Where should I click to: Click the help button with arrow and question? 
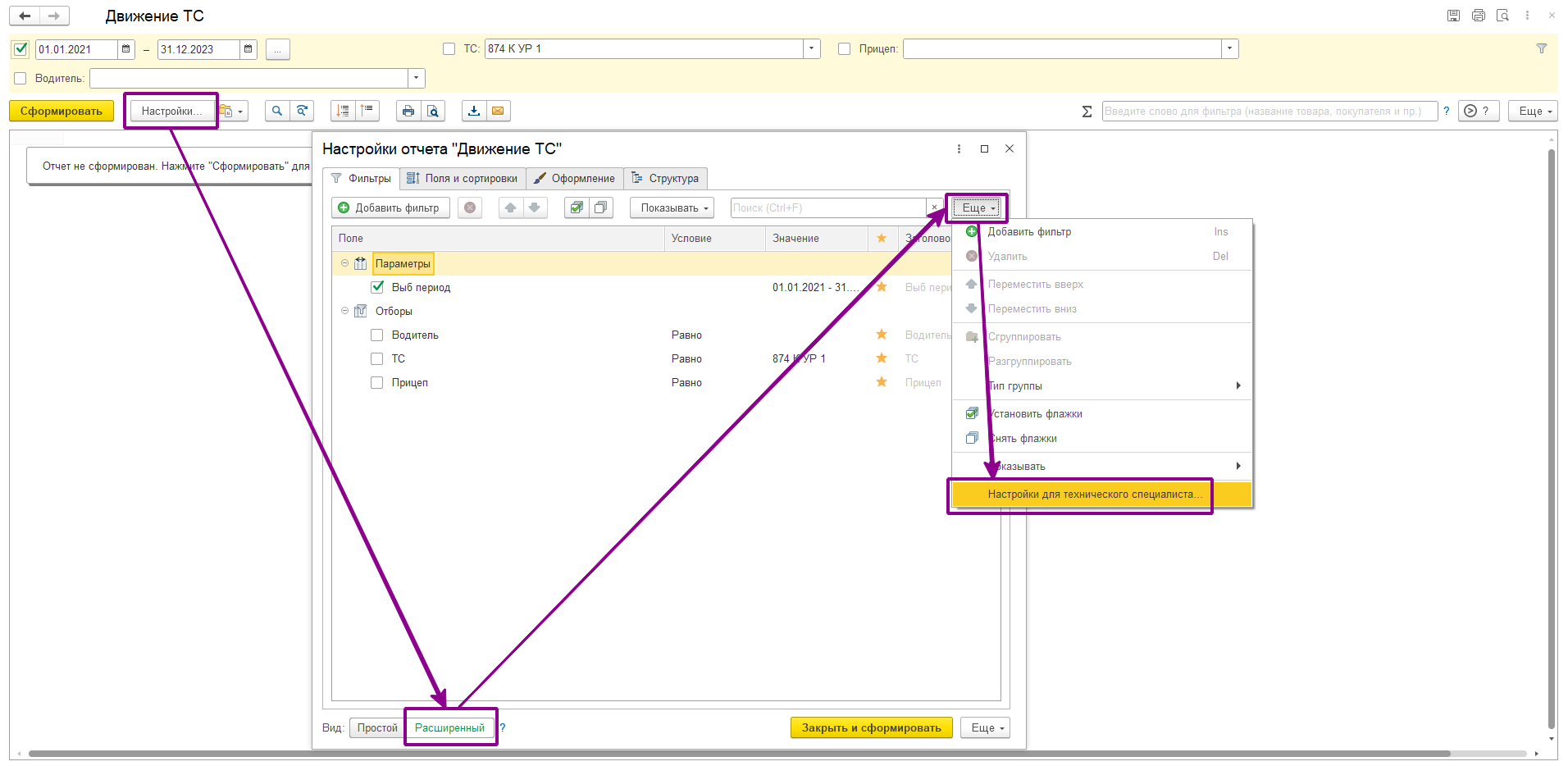[1479, 111]
